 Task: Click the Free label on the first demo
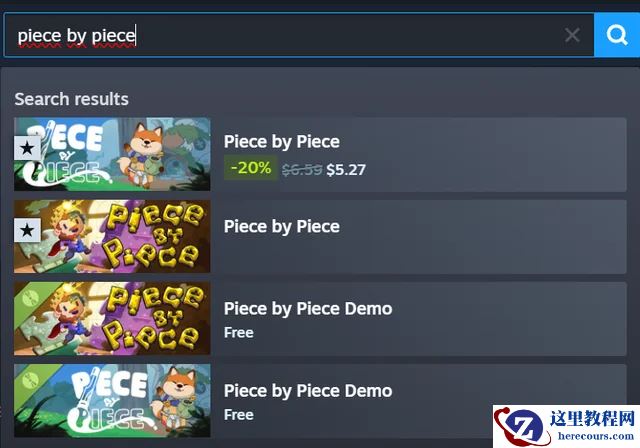[239, 333]
